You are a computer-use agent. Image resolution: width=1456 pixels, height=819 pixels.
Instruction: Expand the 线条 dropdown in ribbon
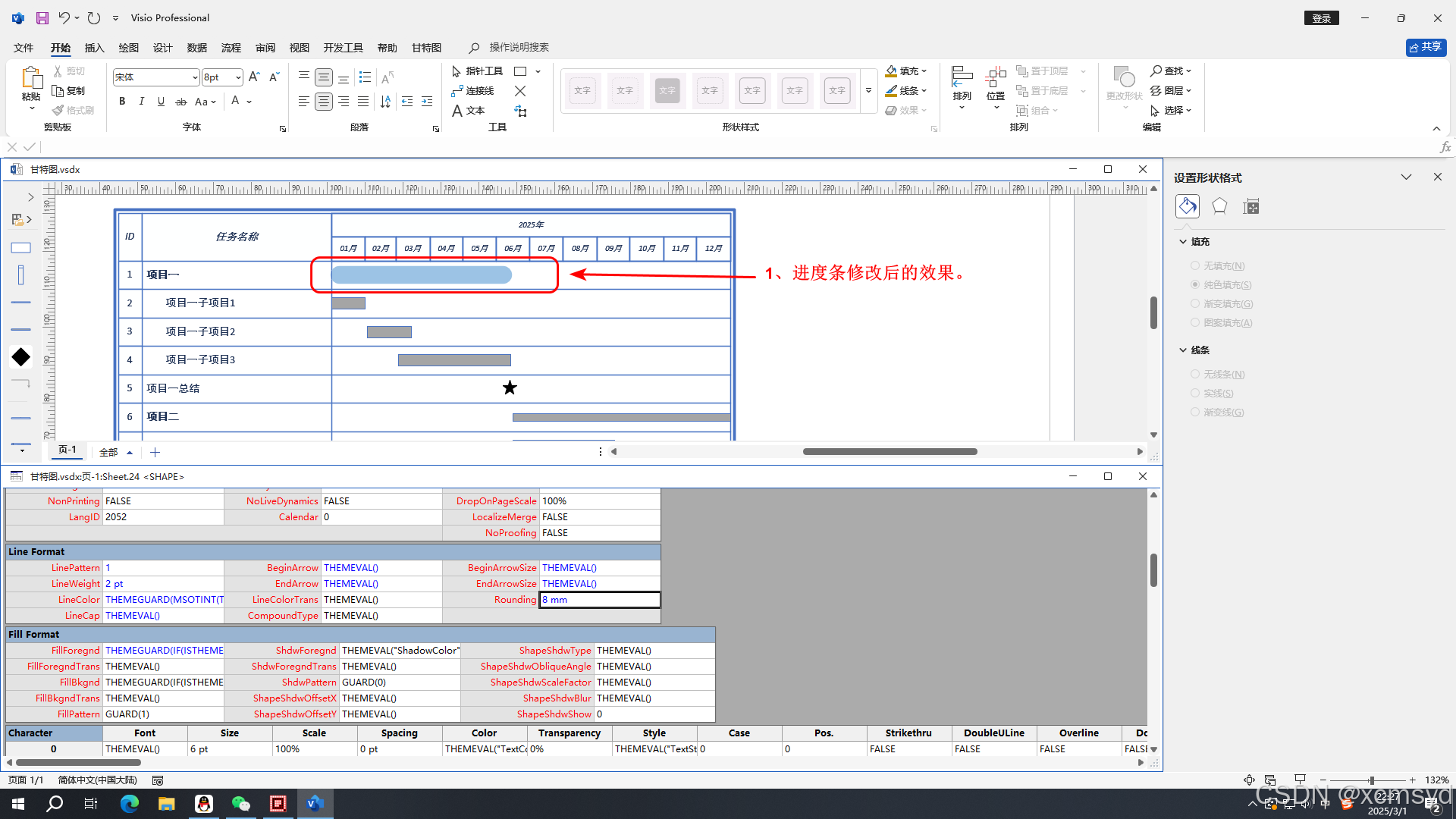click(924, 91)
